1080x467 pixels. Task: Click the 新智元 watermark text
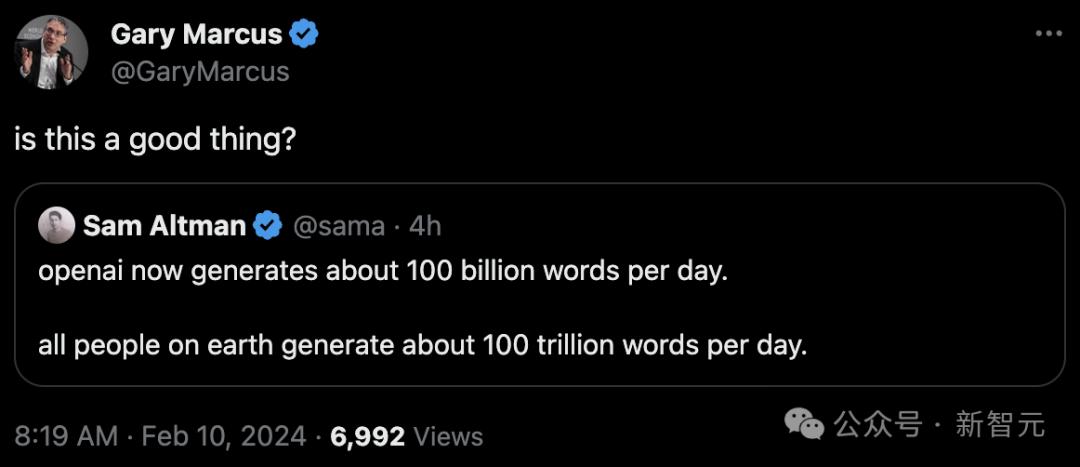point(1000,424)
